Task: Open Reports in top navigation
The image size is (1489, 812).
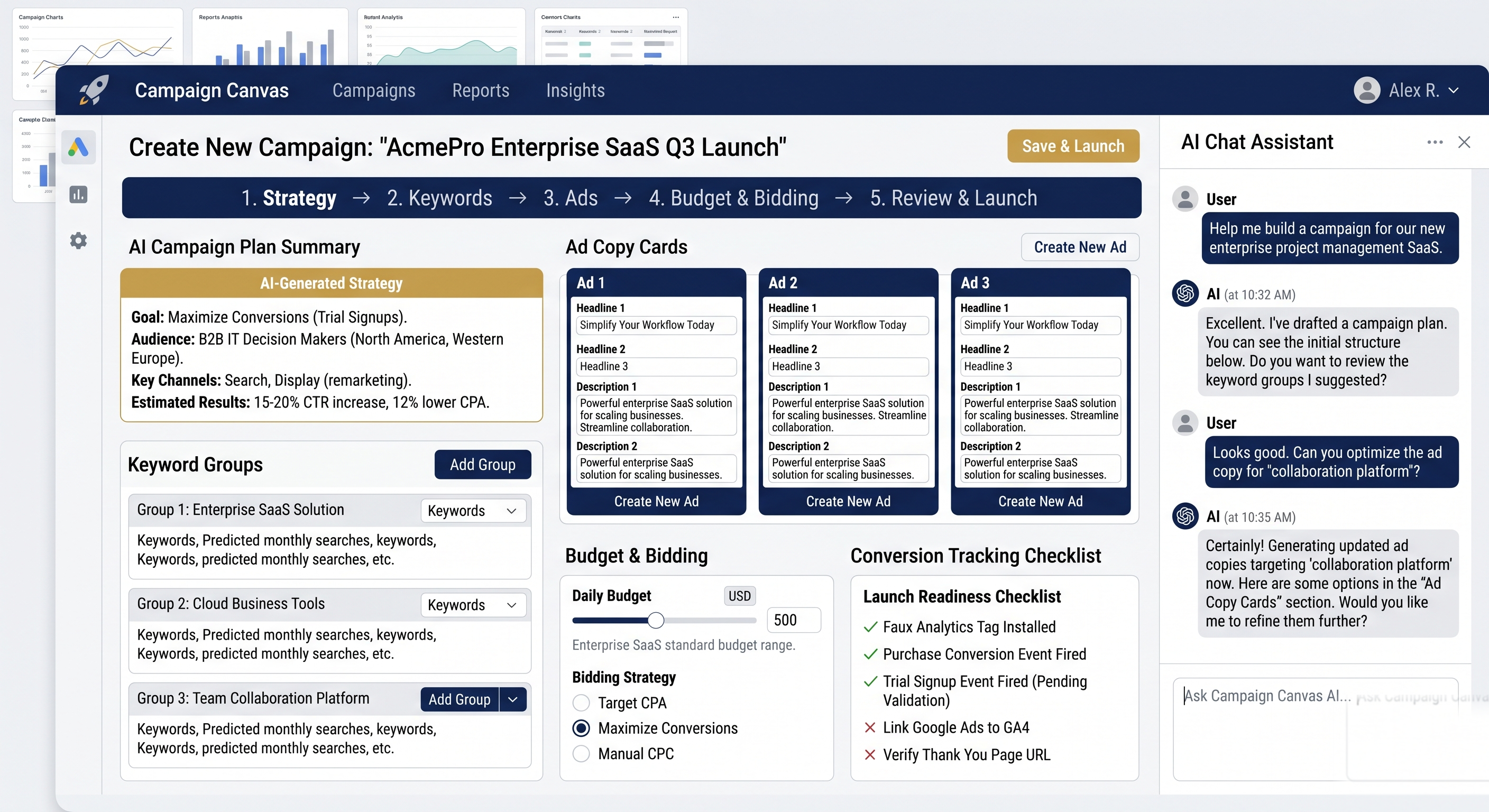Action: [x=480, y=90]
